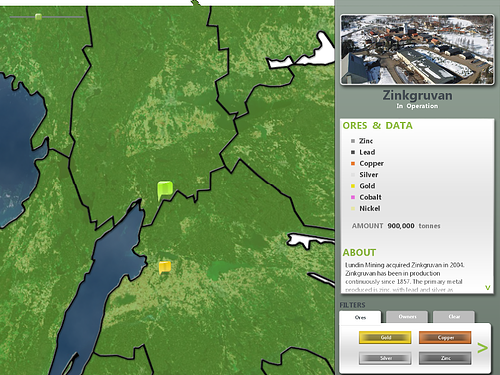Adjust the map zoom slider handle
Image resolution: width=500 pixels, height=375 pixels.
tap(38, 17)
